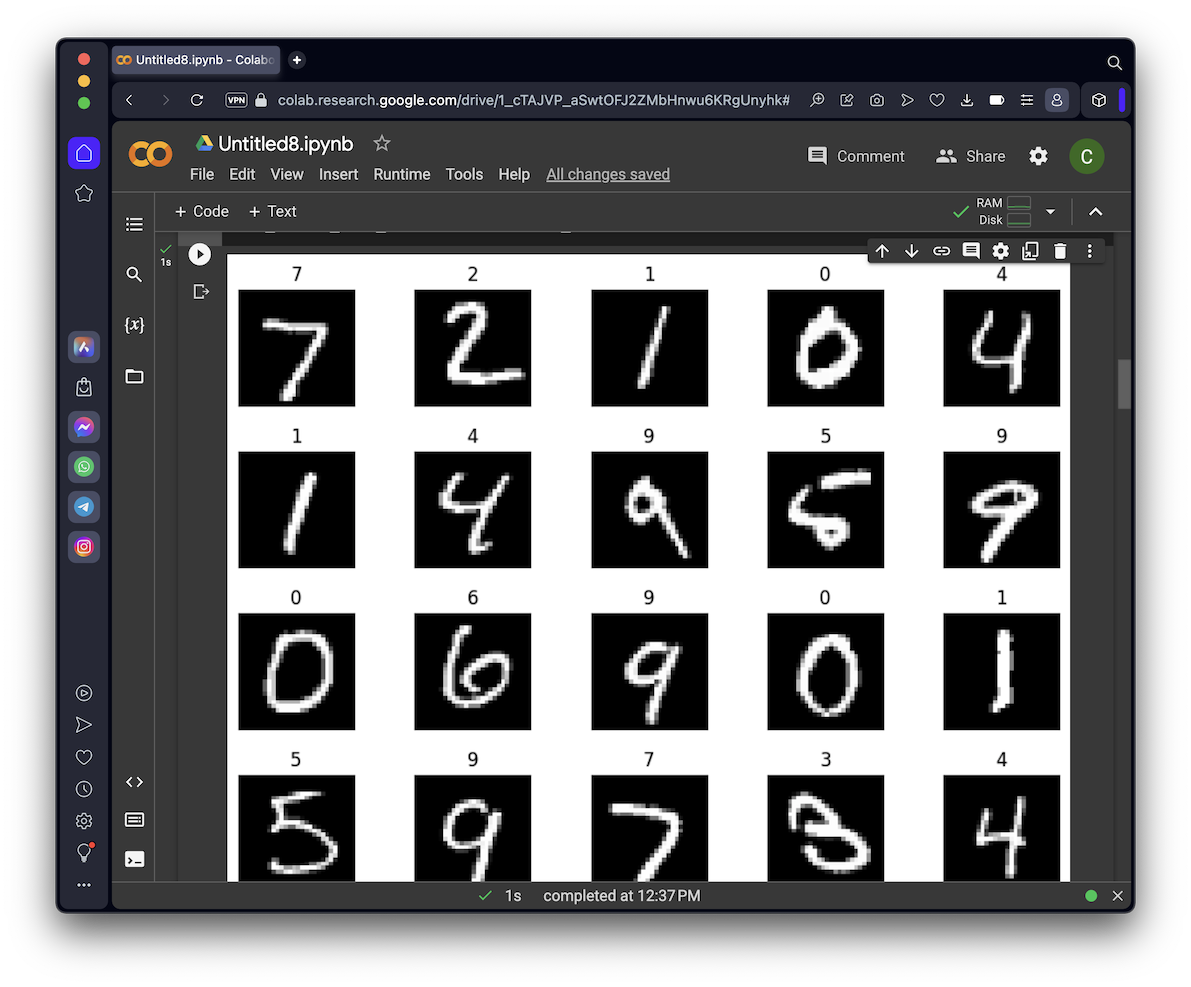Run the cell with the play button
The width and height of the screenshot is (1191, 987).
[200, 255]
